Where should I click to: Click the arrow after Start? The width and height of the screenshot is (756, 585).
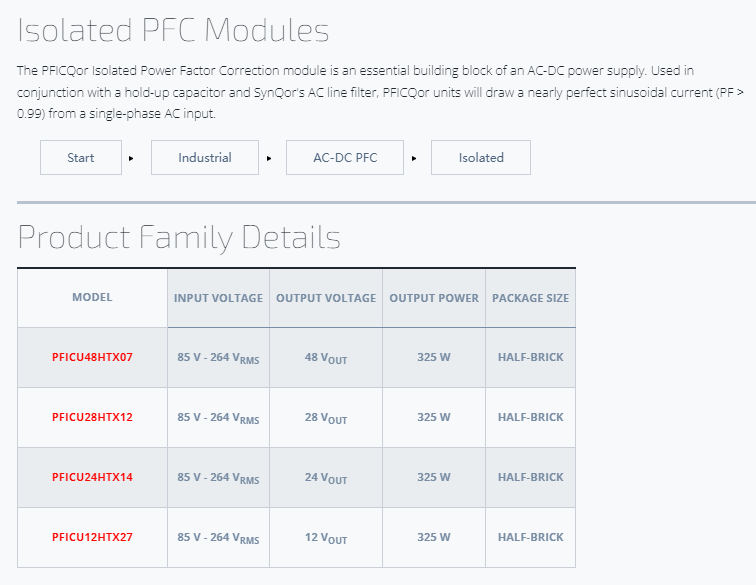tap(131, 158)
